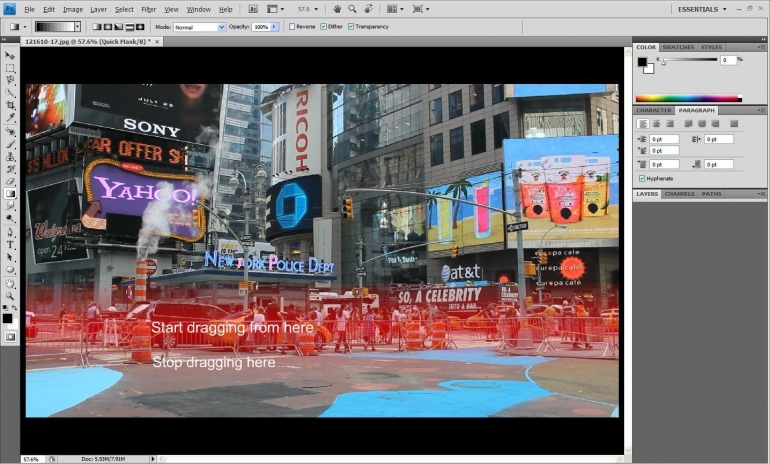Switch to the Swatches tab

pos(678,47)
